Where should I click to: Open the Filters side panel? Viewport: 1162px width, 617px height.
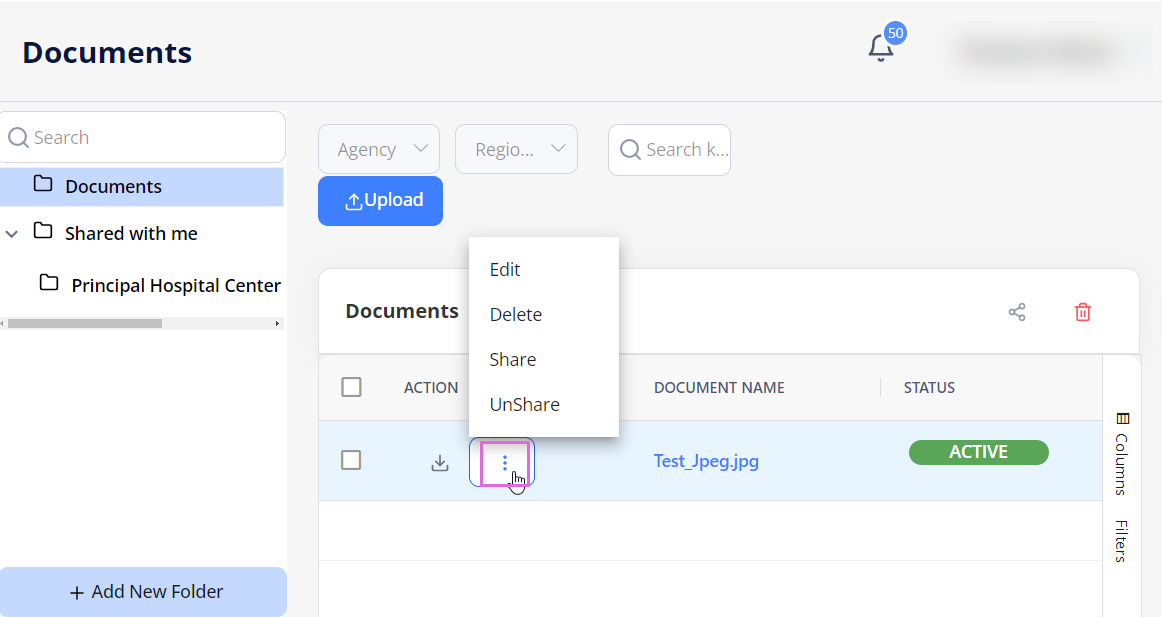coord(1122,541)
